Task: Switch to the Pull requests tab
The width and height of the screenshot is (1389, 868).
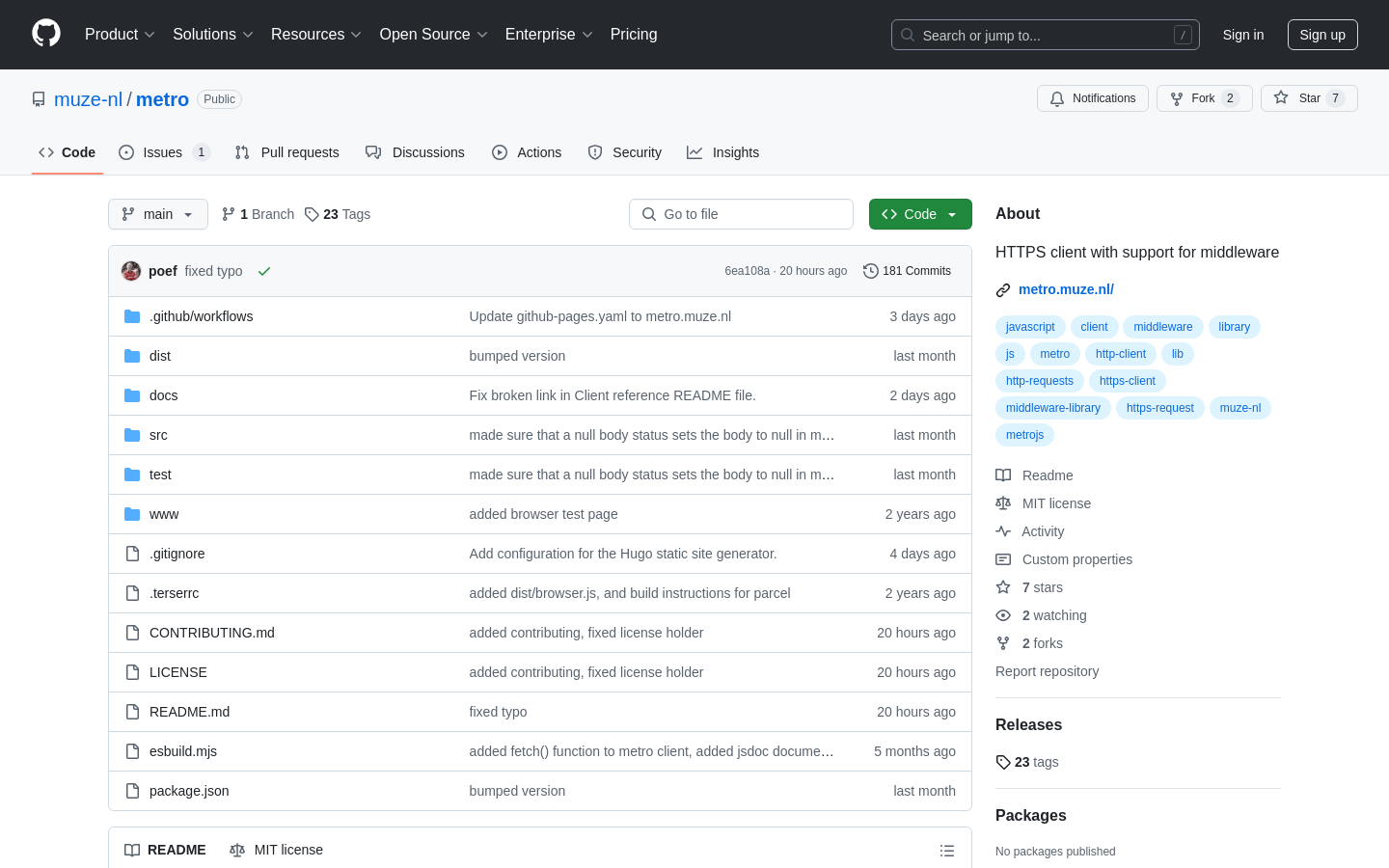Action: (x=287, y=152)
